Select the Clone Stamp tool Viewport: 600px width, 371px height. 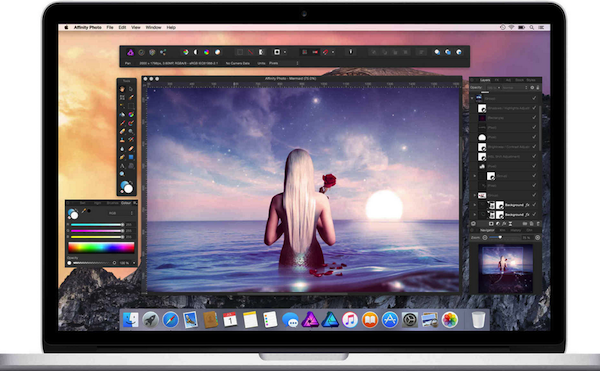coord(122,140)
